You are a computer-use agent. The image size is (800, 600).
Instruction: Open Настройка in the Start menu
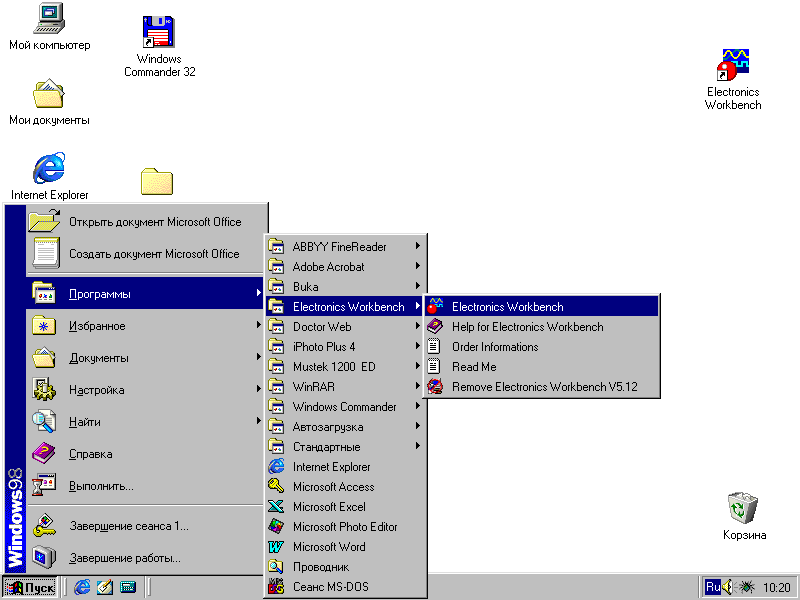point(144,390)
